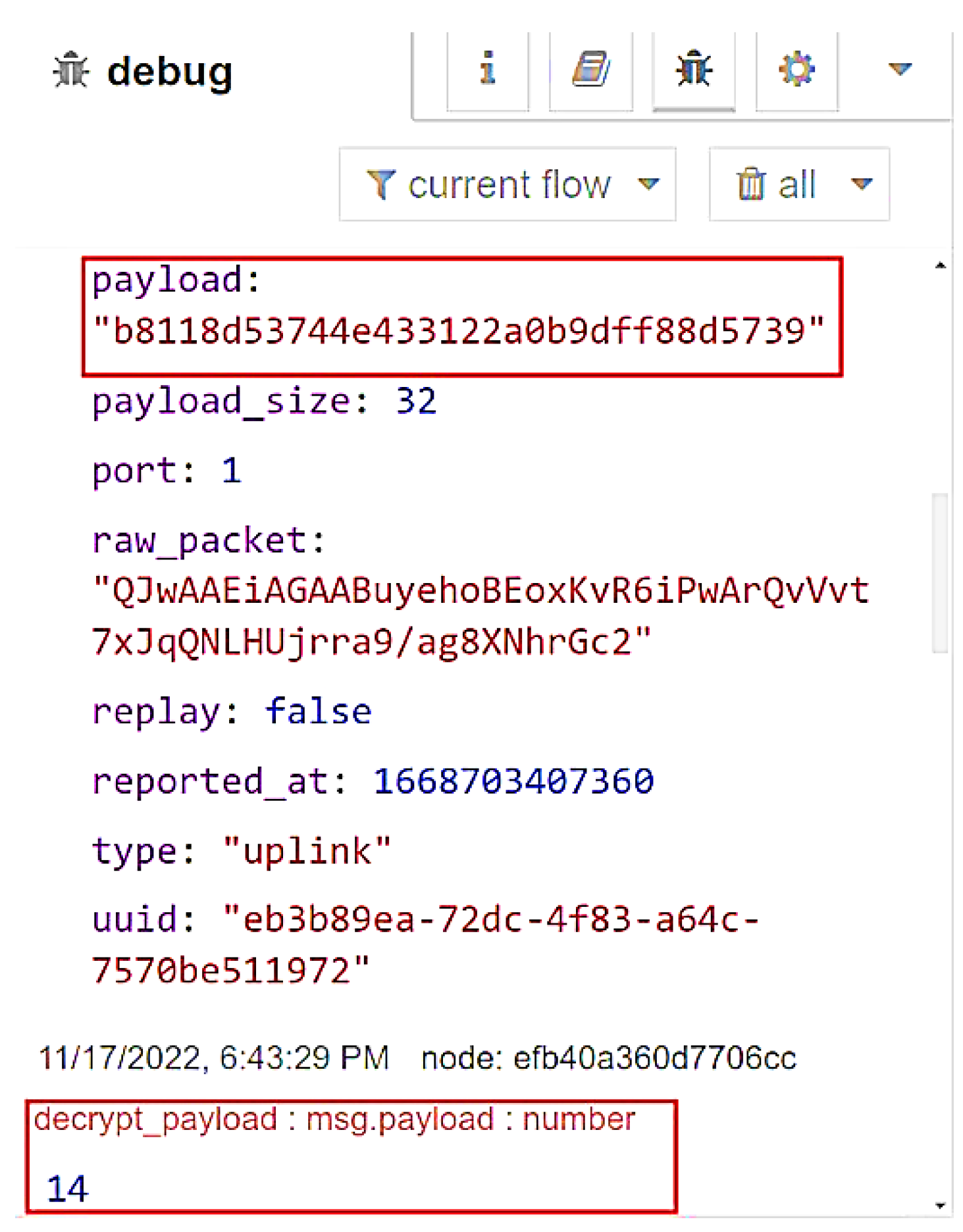Expand the sidebar tabs dropdown arrow
The image size is (963, 1232).
899,68
